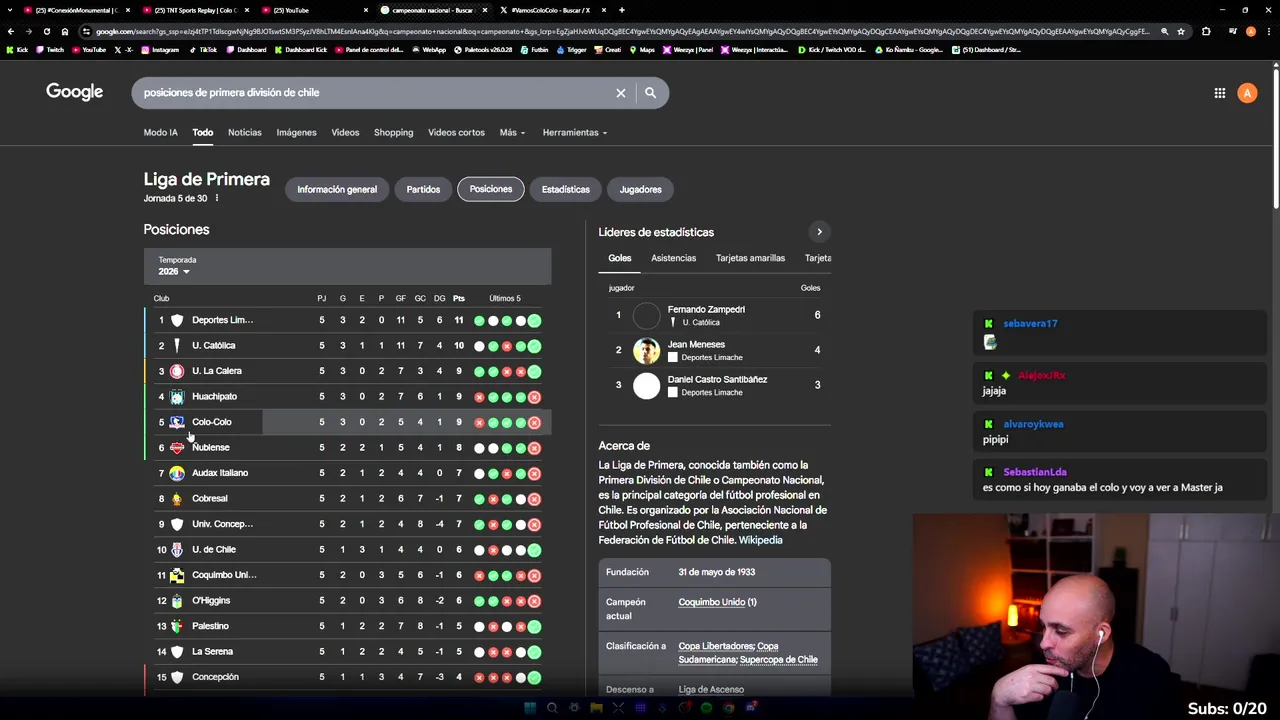Click Jean Meneses player photo

coord(647,350)
